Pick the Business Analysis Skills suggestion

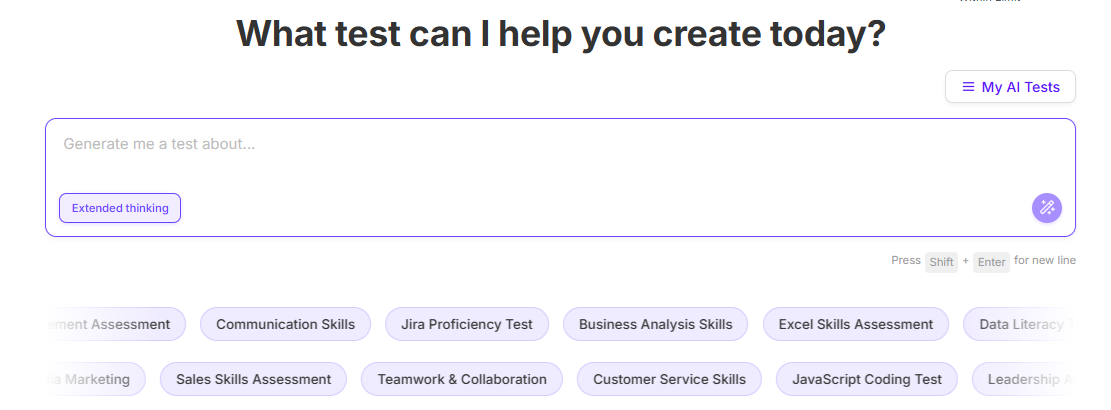click(x=655, y=324)
